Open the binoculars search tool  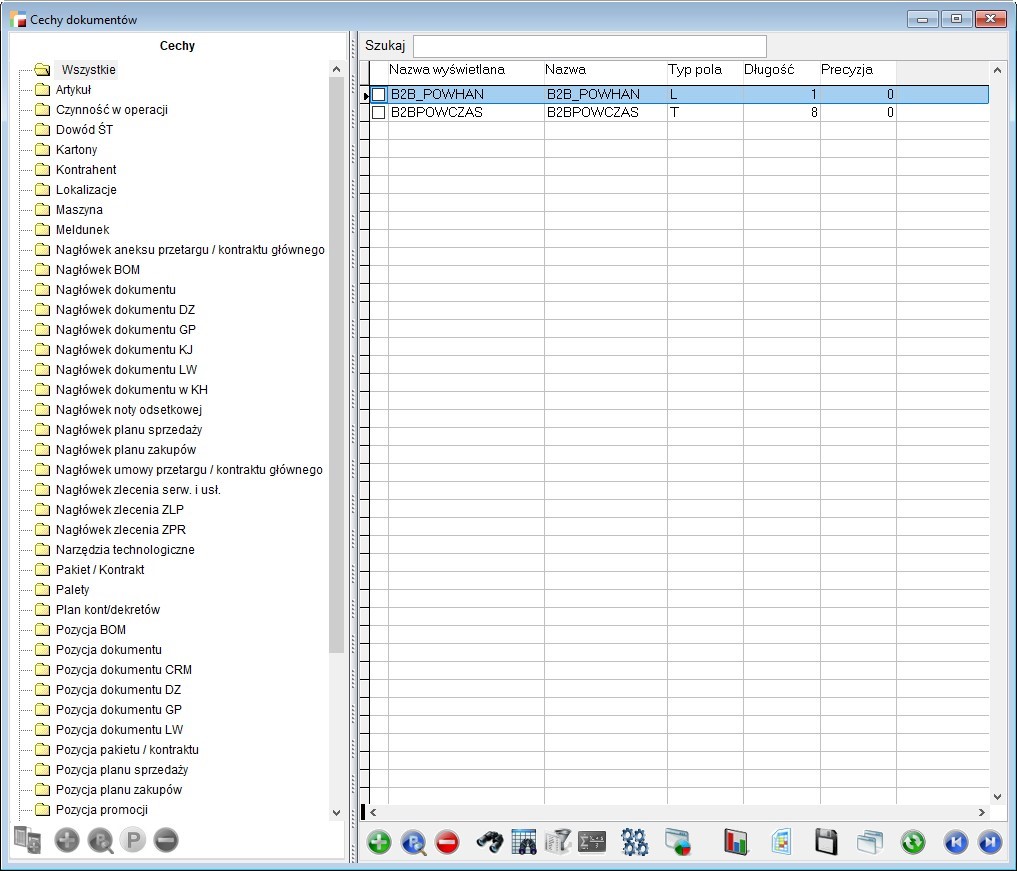[489, 843]
